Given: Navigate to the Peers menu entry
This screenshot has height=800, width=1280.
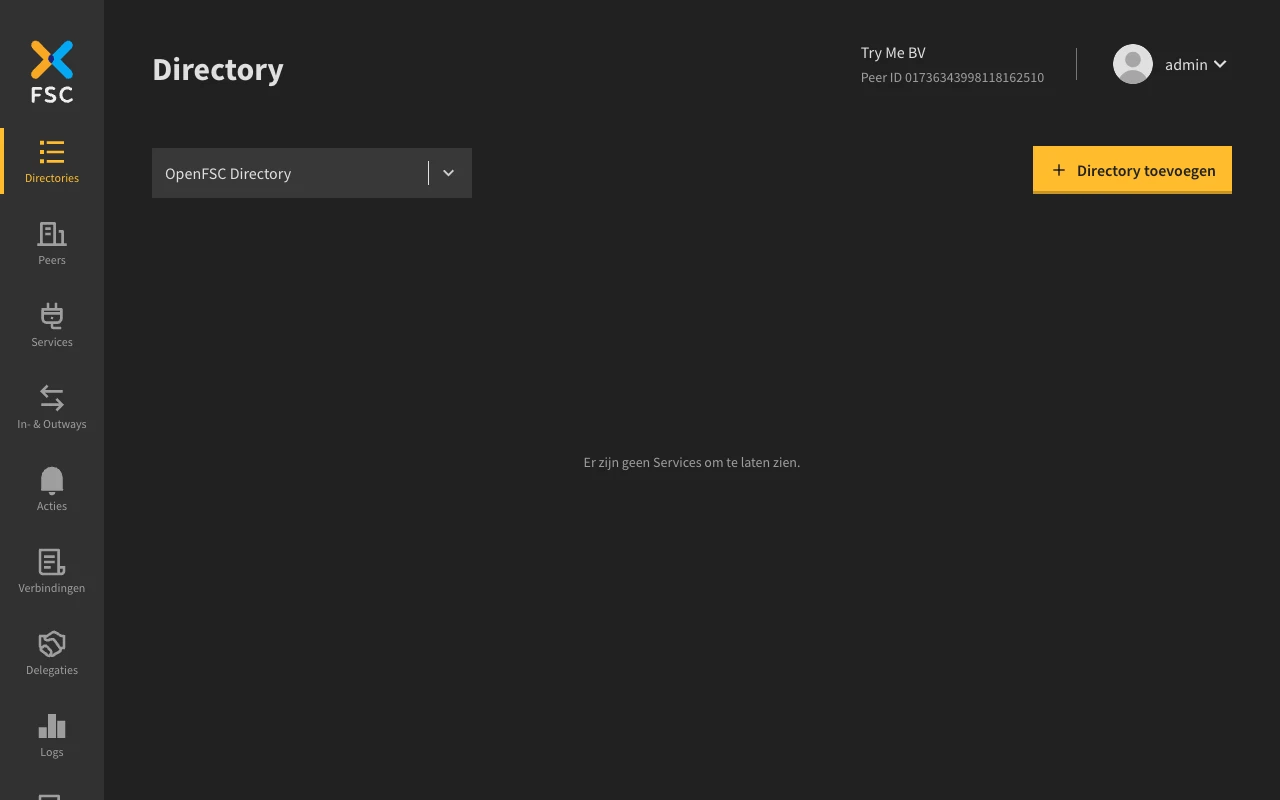Looking at the screenshot, I should [x=51, y=243].
